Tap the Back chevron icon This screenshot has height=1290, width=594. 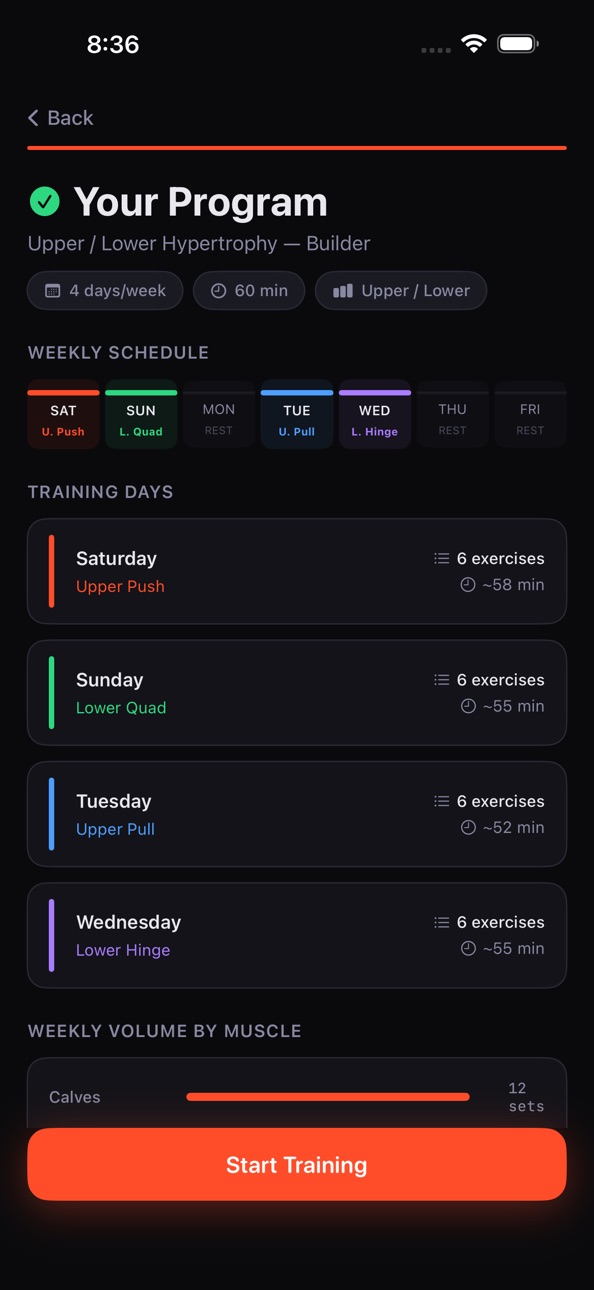click(33, 118)
